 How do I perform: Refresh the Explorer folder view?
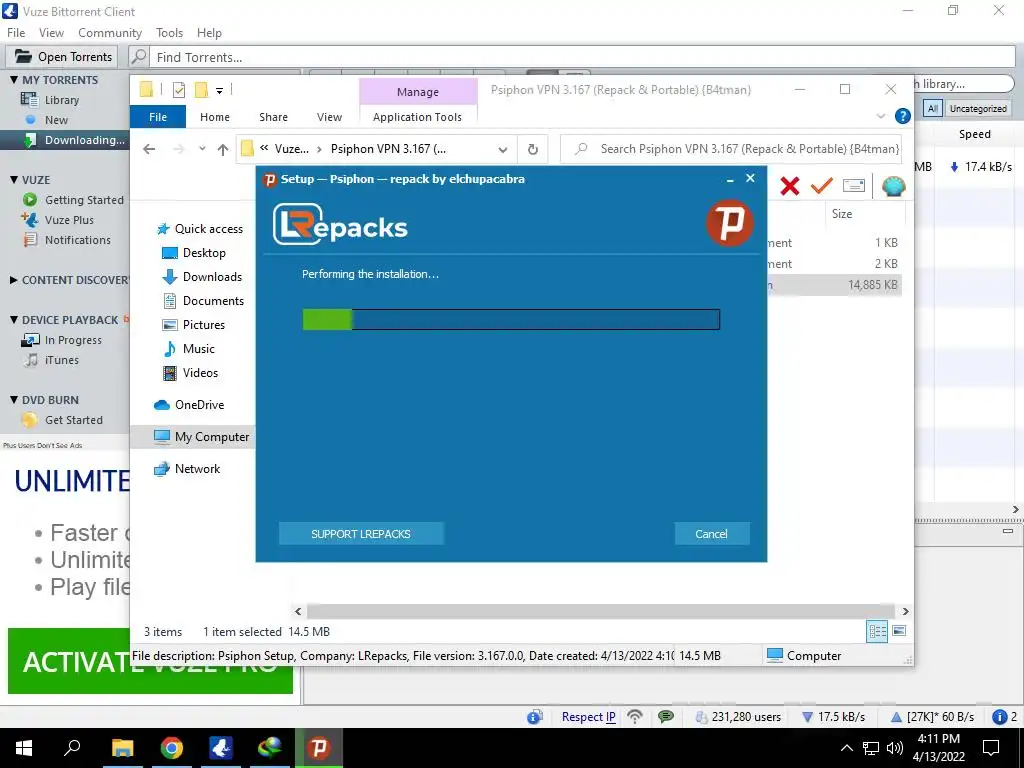pos(533,149)
